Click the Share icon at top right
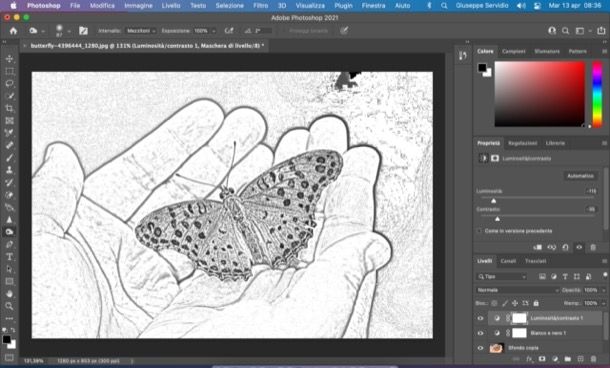The height and width of the screenshot is (368, 610). 601,30
